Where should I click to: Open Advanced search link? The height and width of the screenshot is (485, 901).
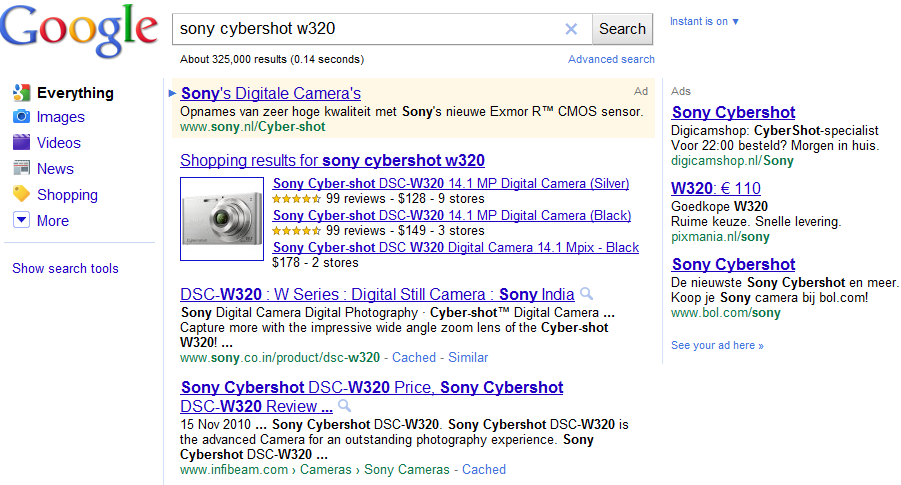click(x=611, y=60)
